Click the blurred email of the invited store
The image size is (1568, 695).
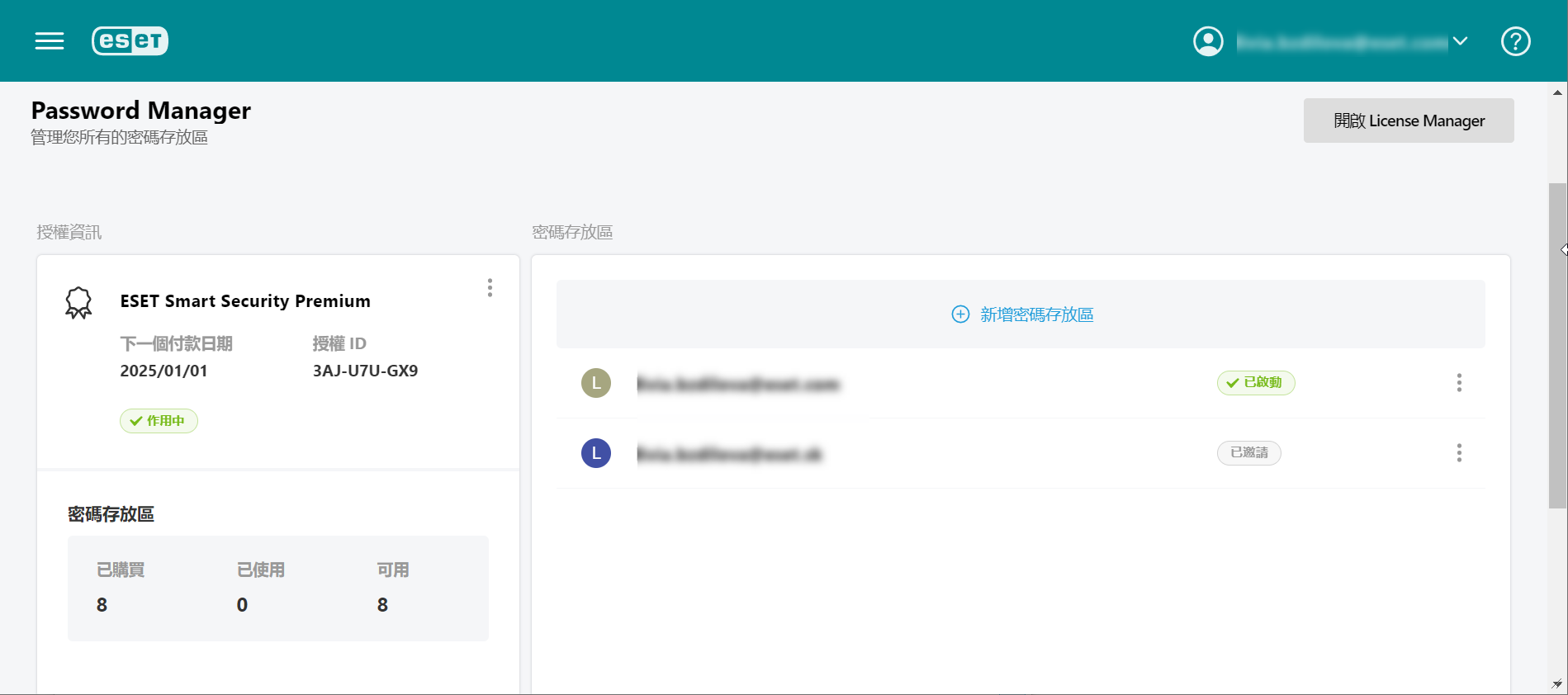[730, 454]
